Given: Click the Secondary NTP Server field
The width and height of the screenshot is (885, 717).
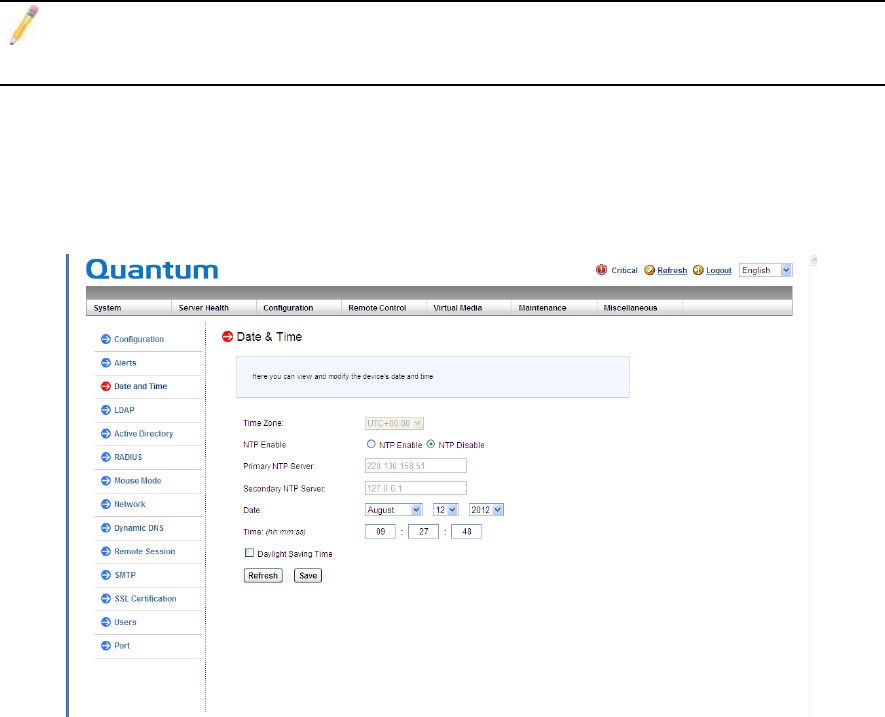Looking at the screenshot, I should (416, 488).
